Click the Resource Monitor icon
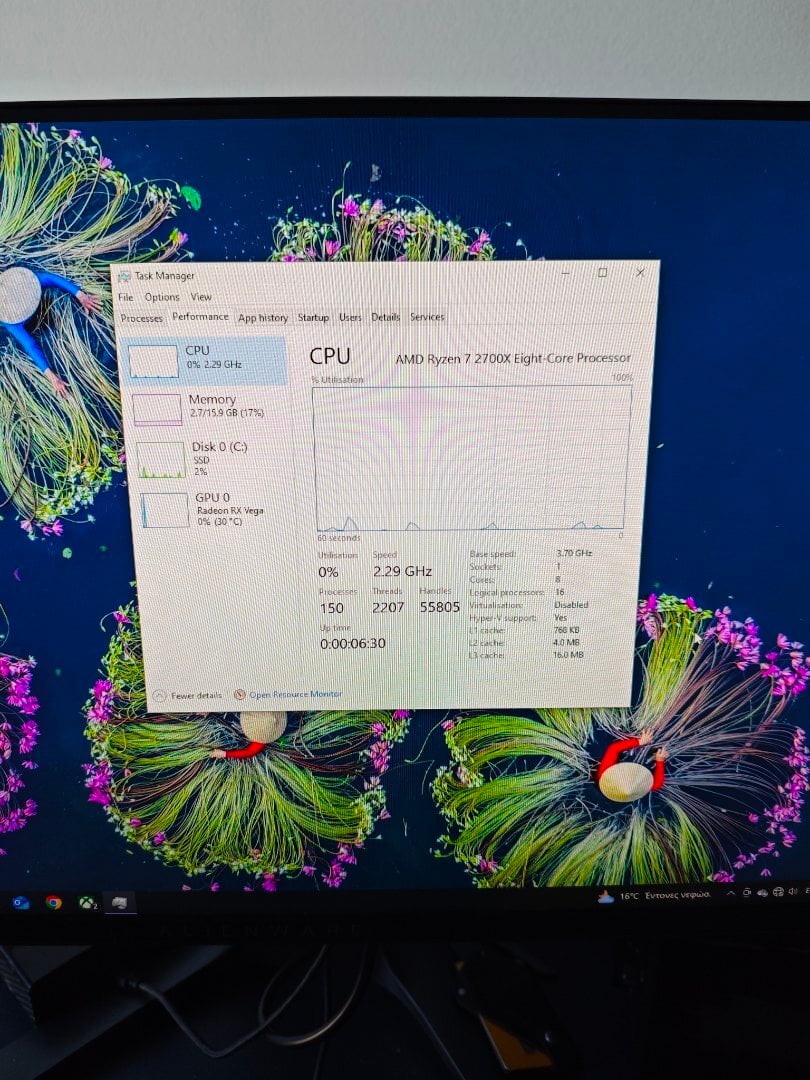Viewport: 810px width, 1080px height. click(240, 694)
